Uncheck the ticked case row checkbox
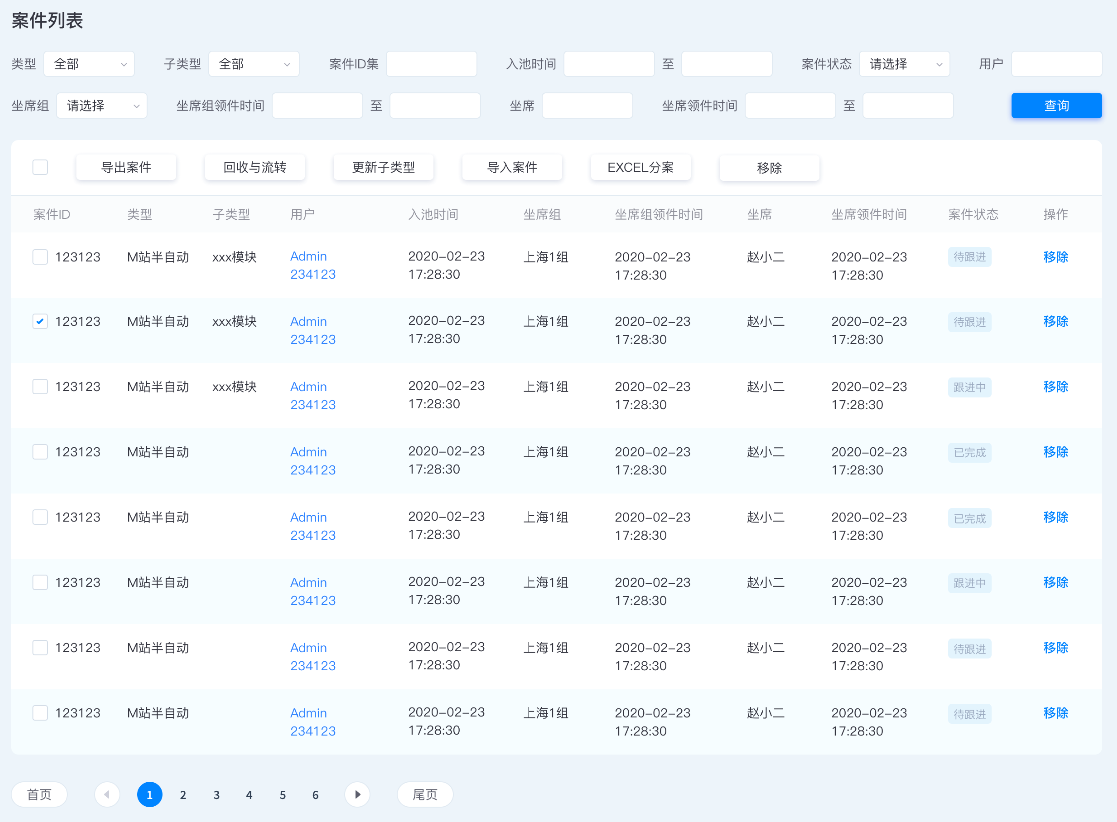Screen dimensions: 1117x822 pyautogui.click(x=40, y=321)
